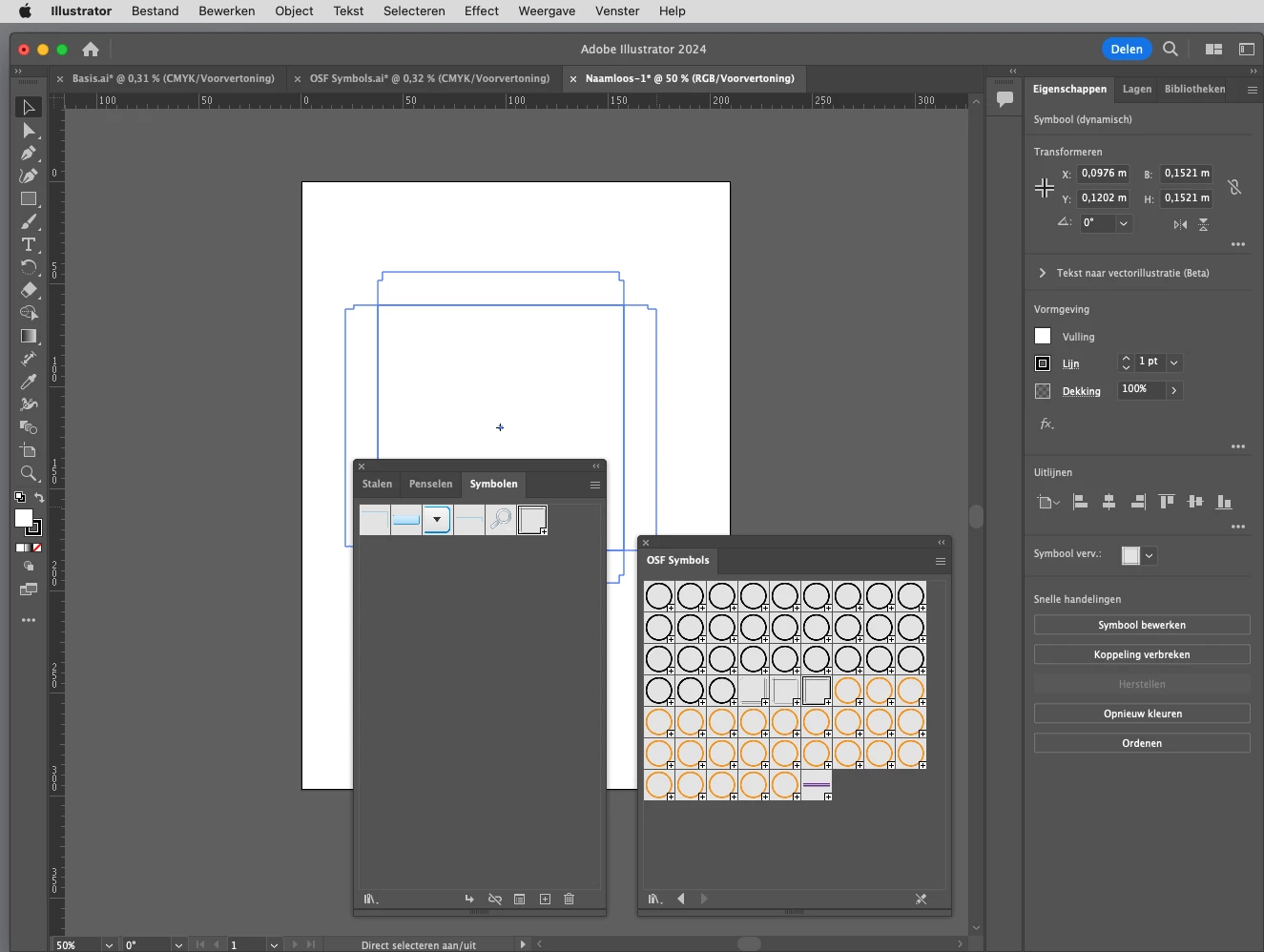
Task: Toggle reference point locator
Action: (x=1045, y=188)
